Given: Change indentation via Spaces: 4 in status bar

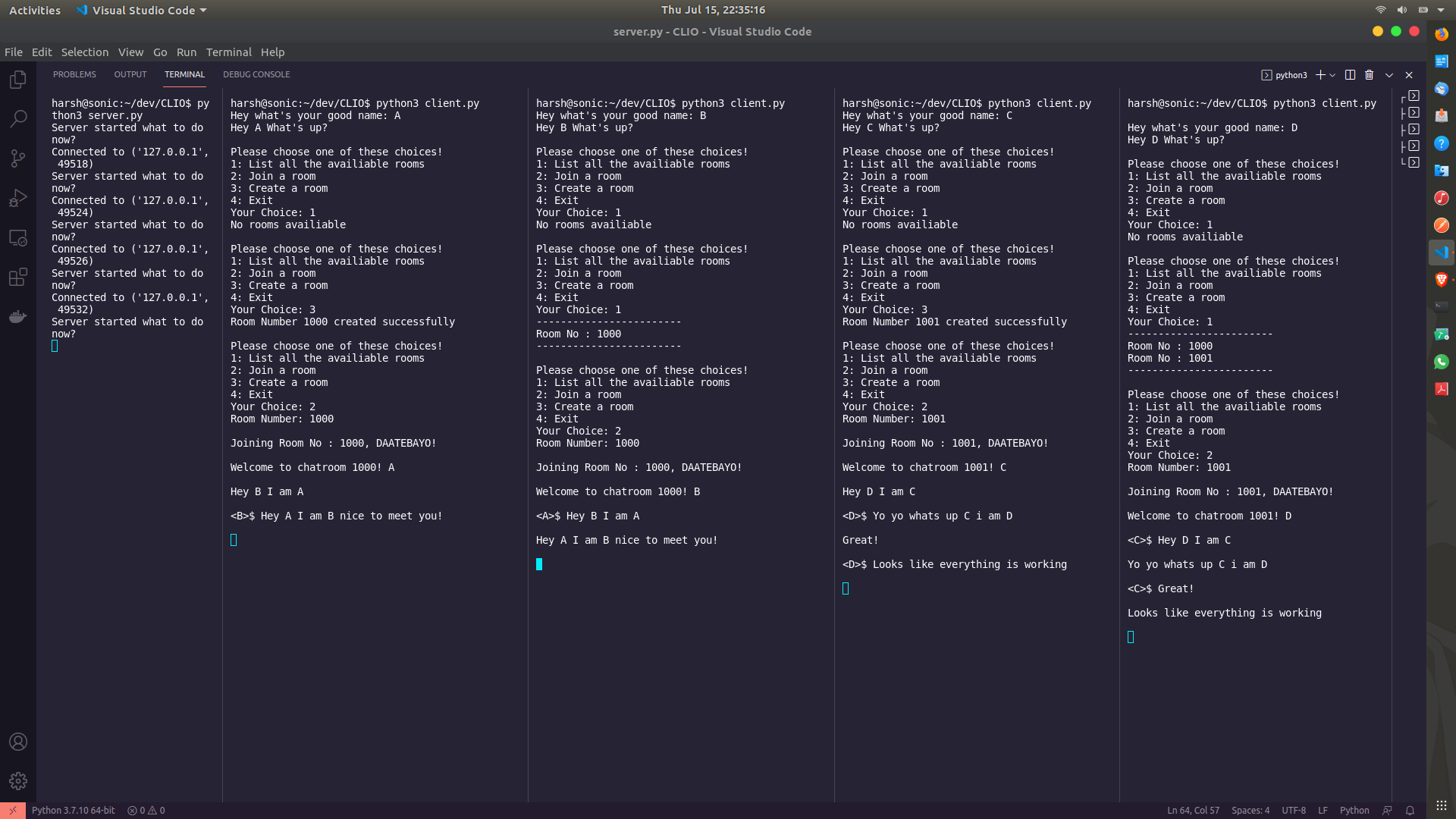Looking at the screenshot, I should 1250,810.
